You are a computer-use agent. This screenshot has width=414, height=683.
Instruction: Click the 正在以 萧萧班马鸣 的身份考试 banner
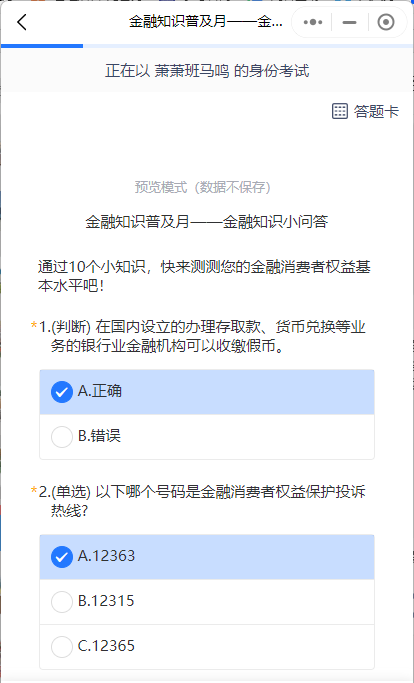207,71
